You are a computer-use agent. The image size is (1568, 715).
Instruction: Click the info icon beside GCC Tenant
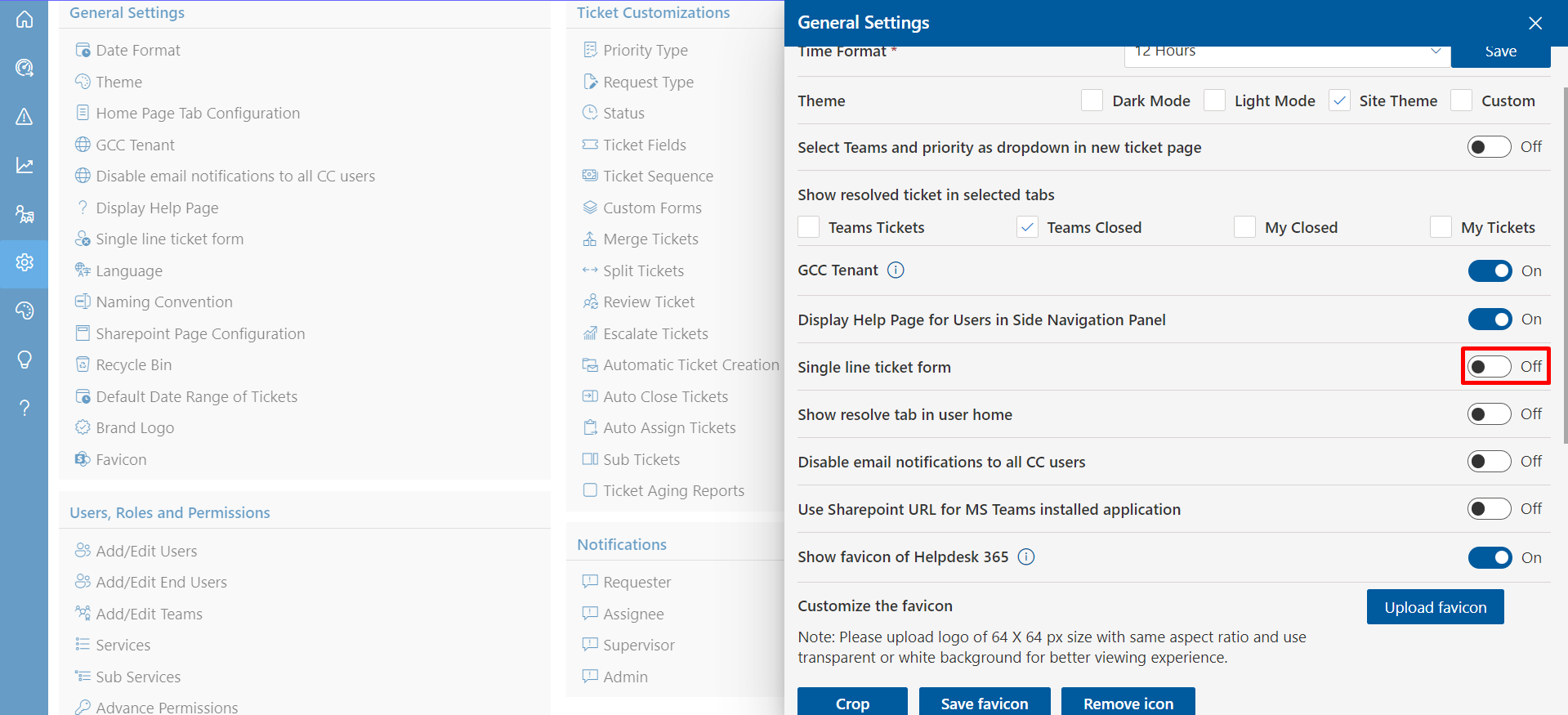896,270
